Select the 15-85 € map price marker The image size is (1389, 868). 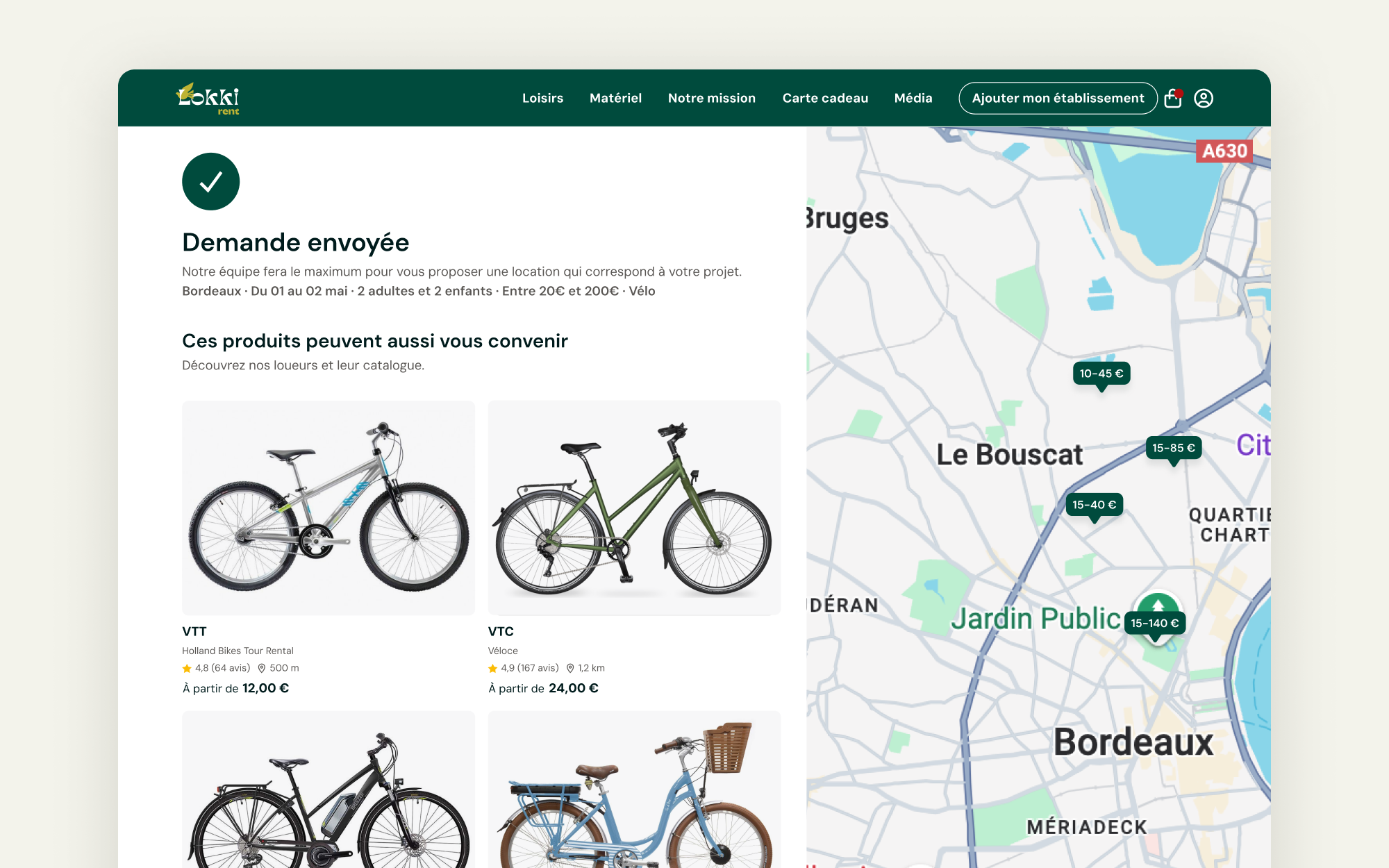(1174, 449)
